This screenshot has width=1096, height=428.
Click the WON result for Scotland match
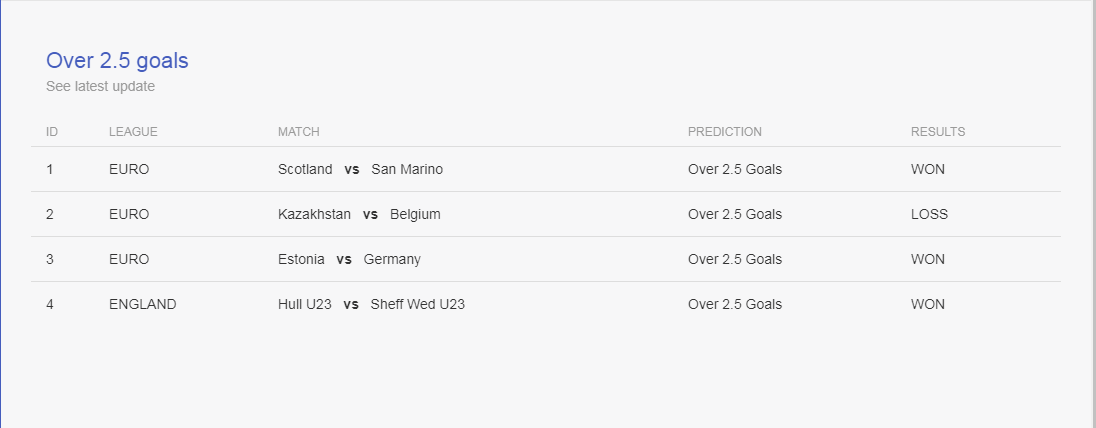point(928,169)
